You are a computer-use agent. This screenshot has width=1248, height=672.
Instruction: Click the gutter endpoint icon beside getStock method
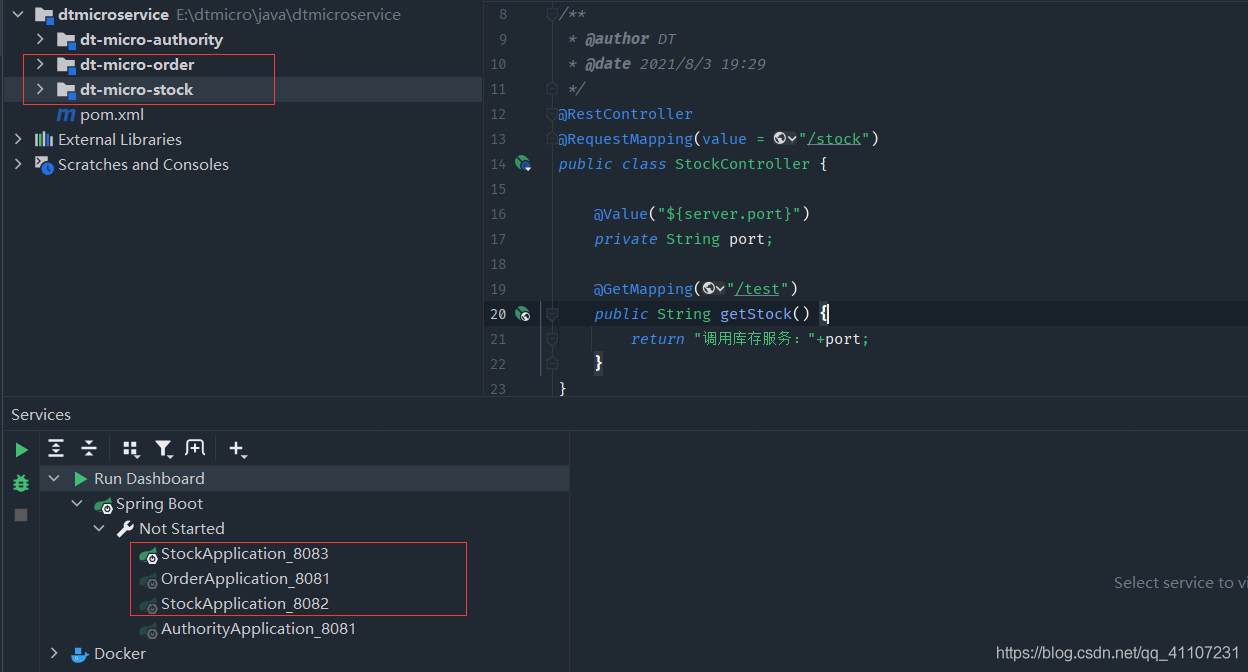point(522,313)
